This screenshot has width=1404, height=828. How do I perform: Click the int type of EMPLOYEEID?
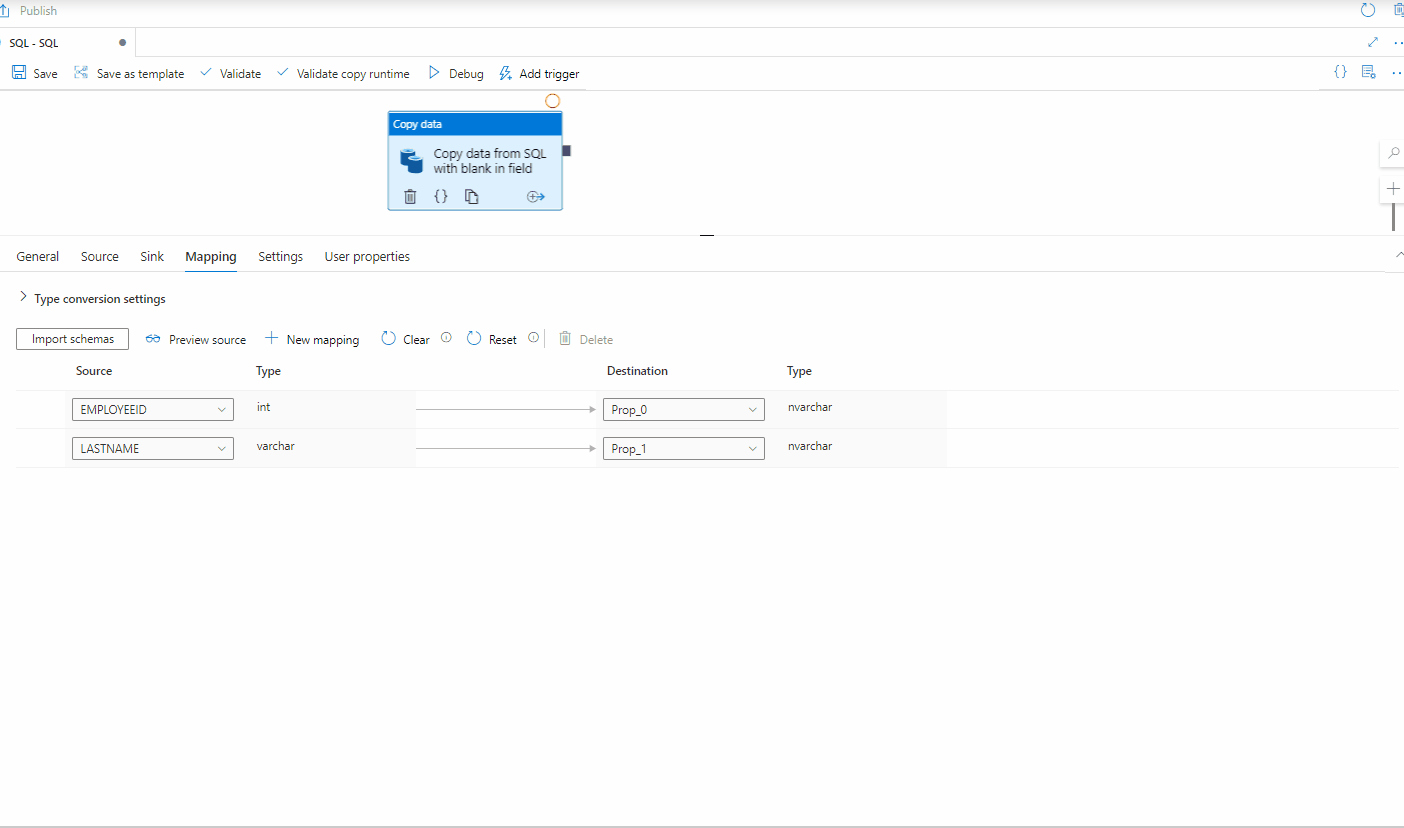point(263,407)
